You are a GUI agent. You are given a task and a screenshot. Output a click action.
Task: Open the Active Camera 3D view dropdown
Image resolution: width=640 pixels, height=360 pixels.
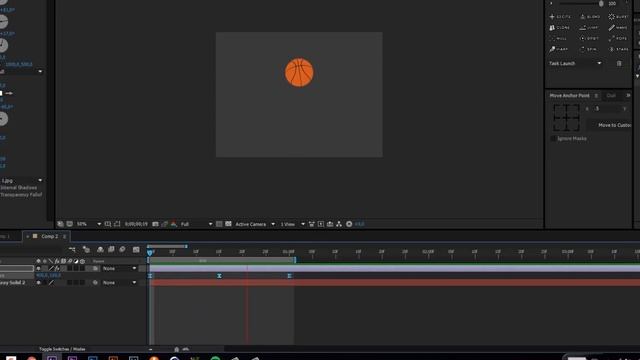click(x=255, y=224)
